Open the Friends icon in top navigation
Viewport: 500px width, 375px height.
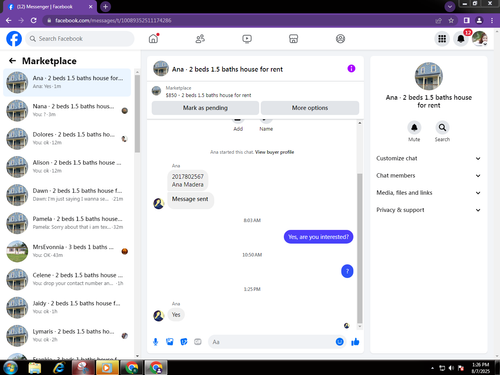click(200, 39)
